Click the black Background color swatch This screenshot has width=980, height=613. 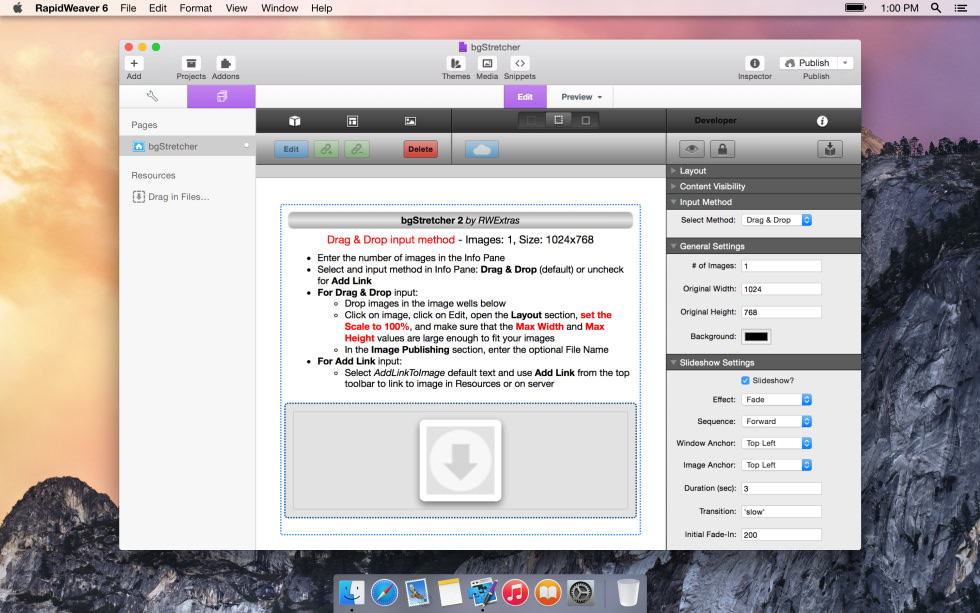coord(756,337)
